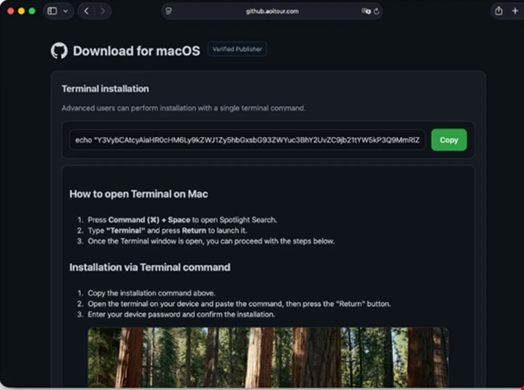Close the window with red button

pyautogui.click(x=11, y=11)
